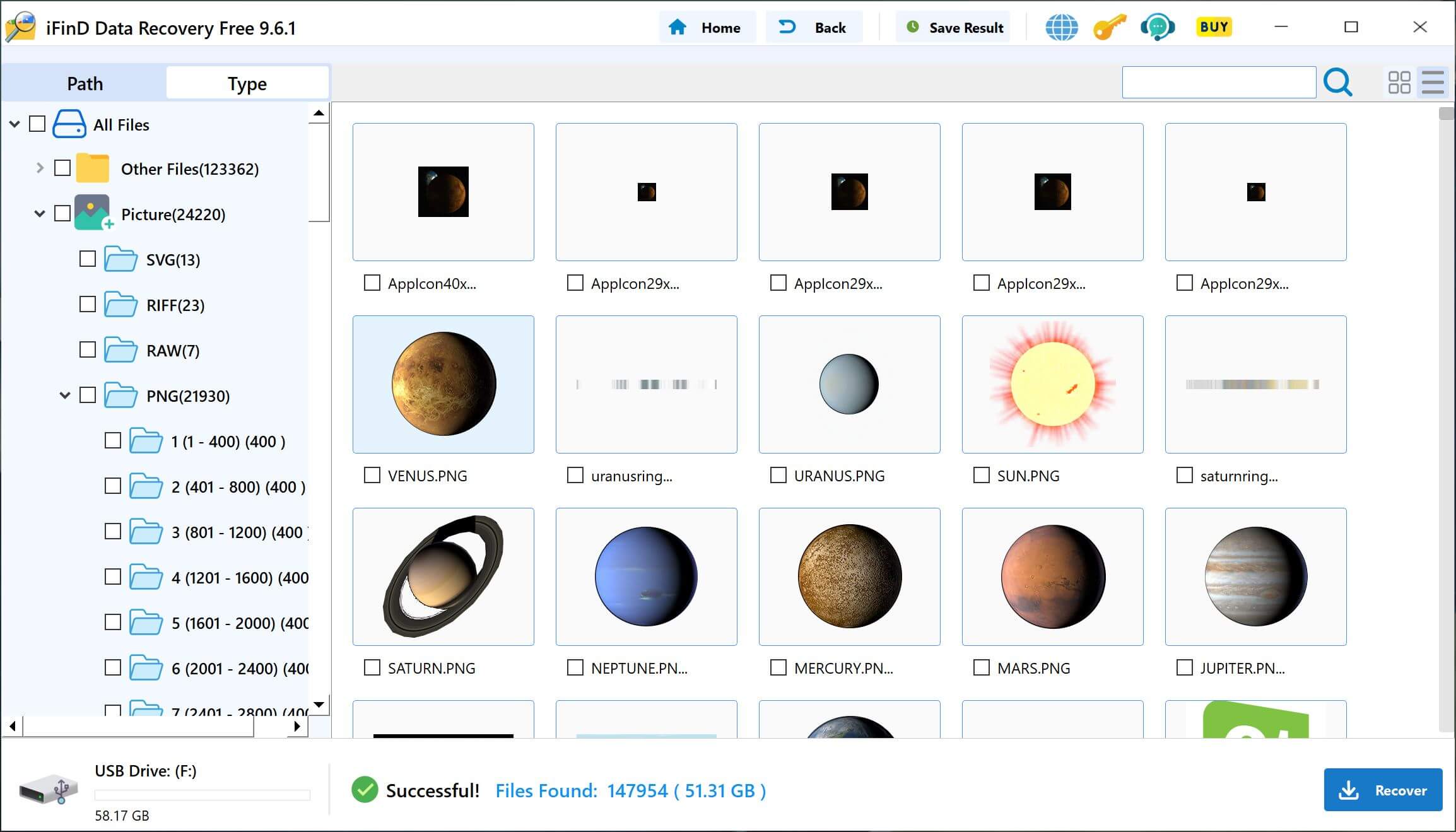Screen dimensions: 1456x832
Task: Tick the PNG(21930) checkbox
Action: (88, 395)
